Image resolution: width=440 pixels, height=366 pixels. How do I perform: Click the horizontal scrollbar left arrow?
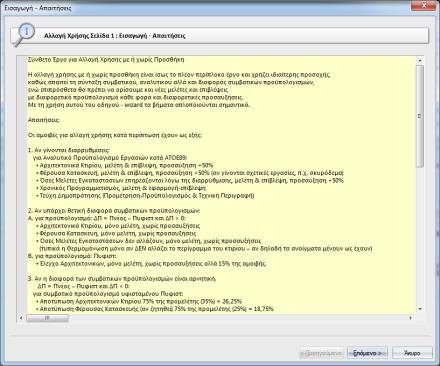[x=21, y=318]
